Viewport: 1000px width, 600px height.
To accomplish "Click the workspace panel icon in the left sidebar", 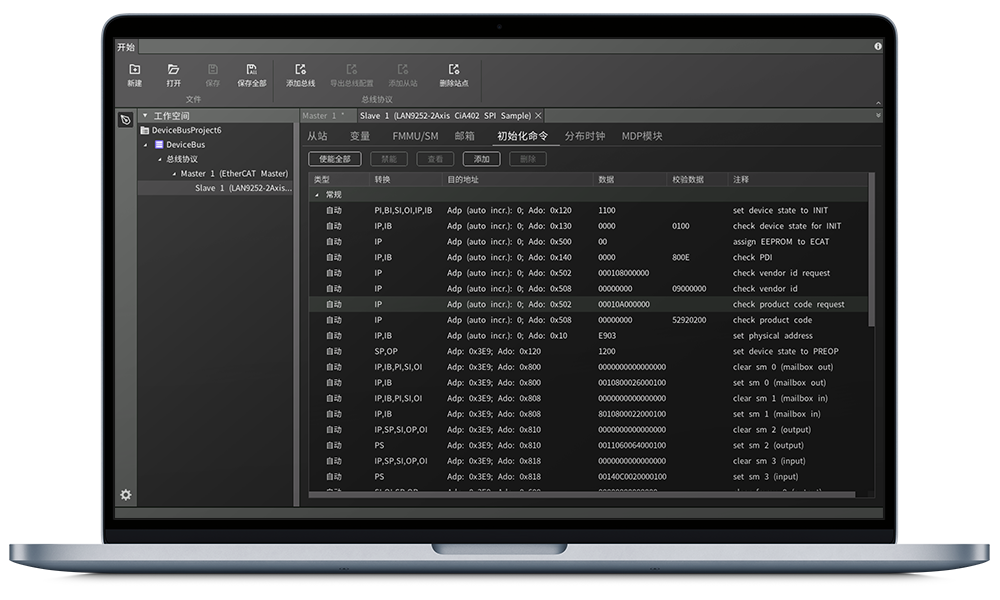I will [125, 120].
